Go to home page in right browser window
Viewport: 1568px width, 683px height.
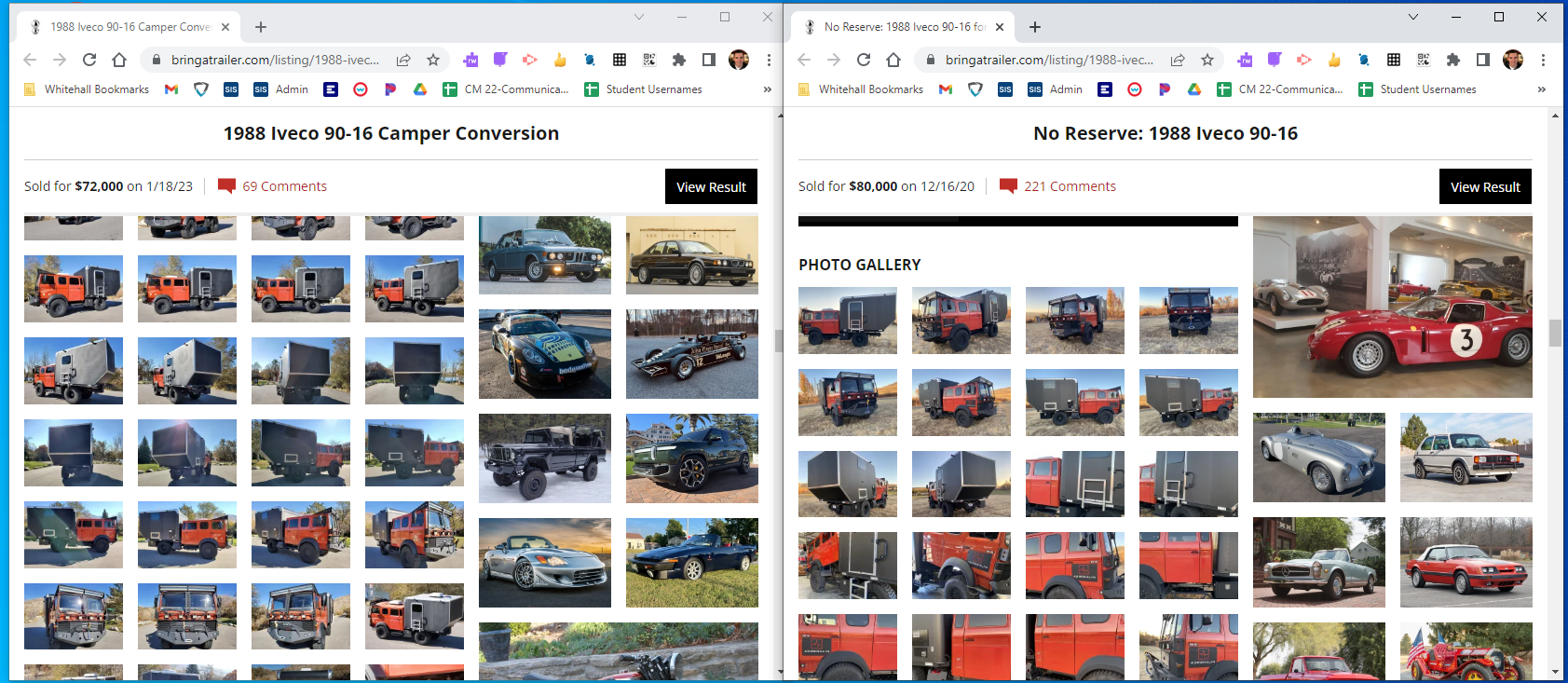click(x=893, y=60)
